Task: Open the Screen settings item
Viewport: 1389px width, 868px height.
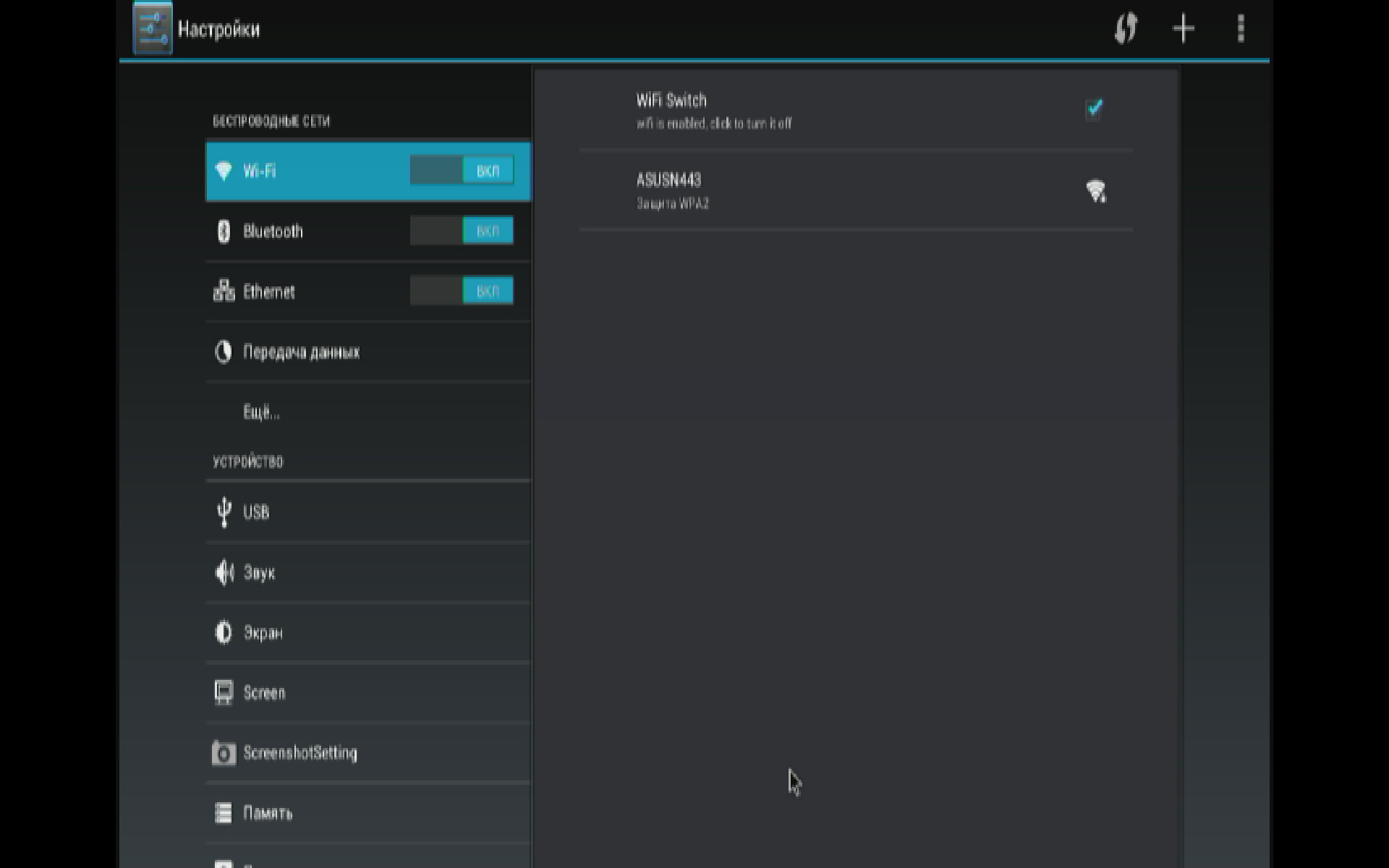Action: 265,693
